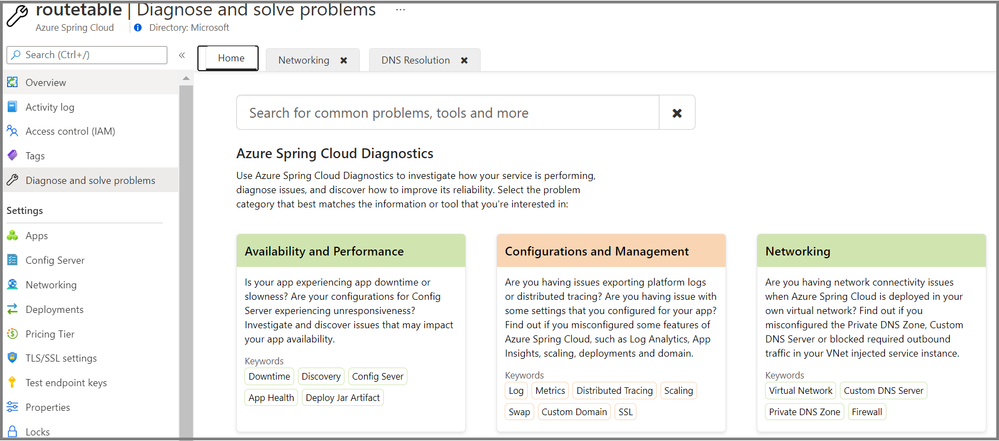Click the Apps icon in Settings
The height and width of the screenshot is (441, 999).
12,236
